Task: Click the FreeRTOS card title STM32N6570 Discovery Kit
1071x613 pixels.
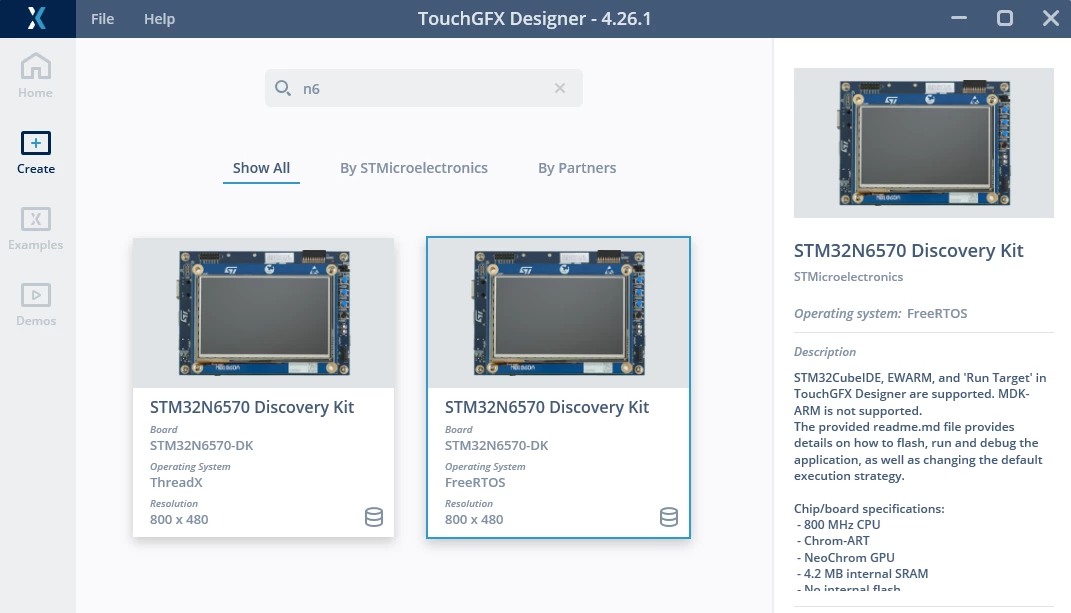Action: (x=547, y=407)
